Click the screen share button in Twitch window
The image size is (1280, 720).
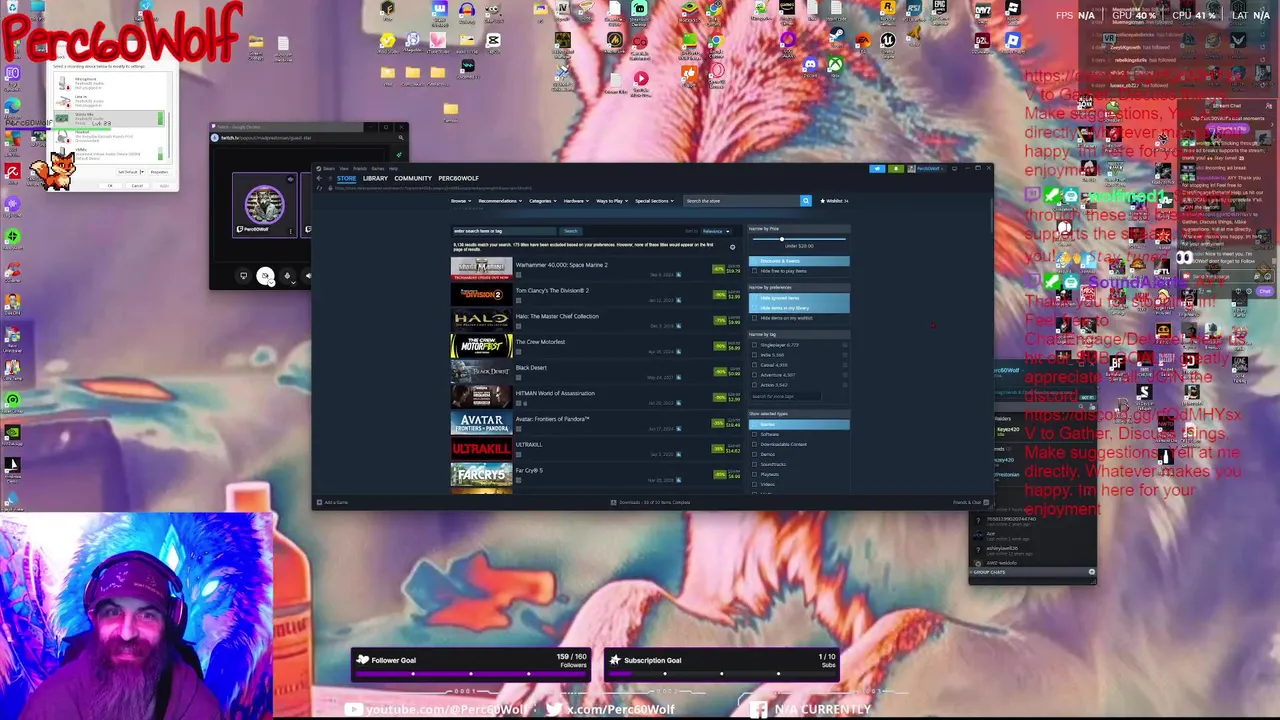(x=243, y=276)
